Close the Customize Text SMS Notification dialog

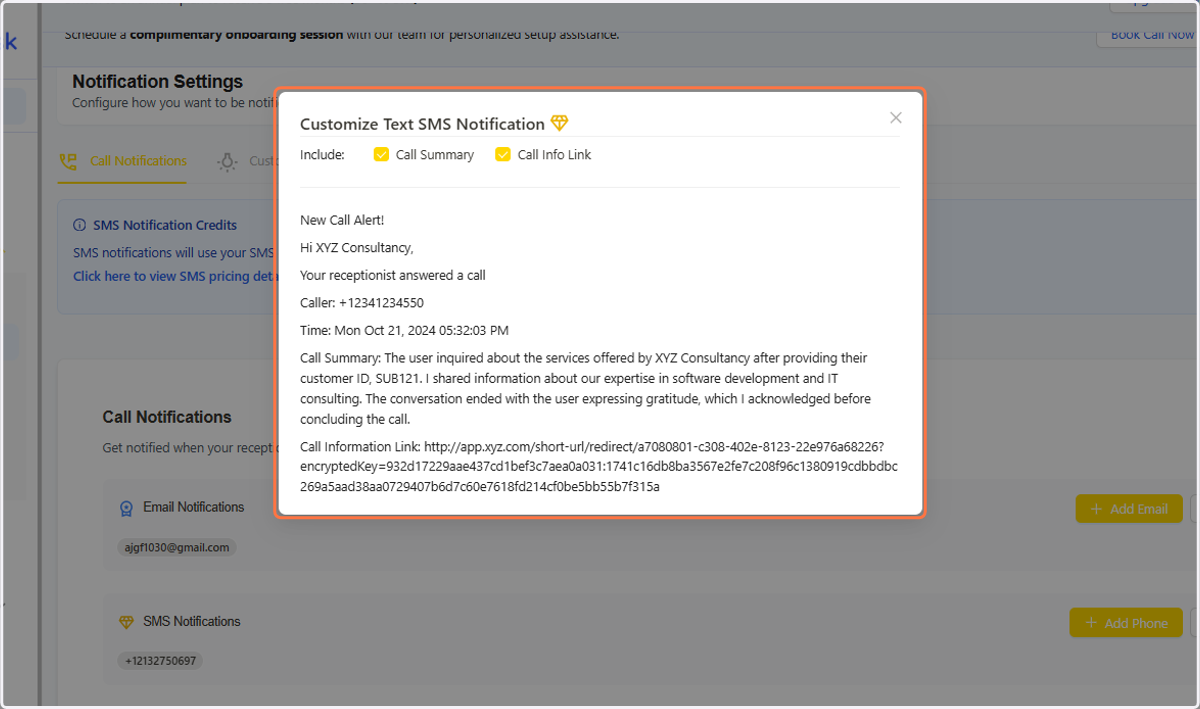[896, 118]
